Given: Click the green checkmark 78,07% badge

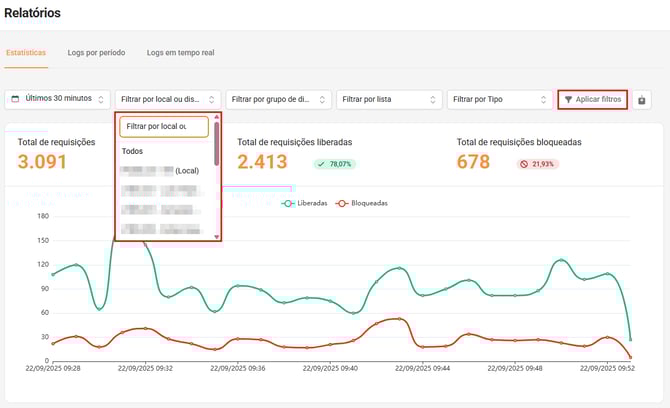Looking at the screenshot, I should (x=335, y=163).
